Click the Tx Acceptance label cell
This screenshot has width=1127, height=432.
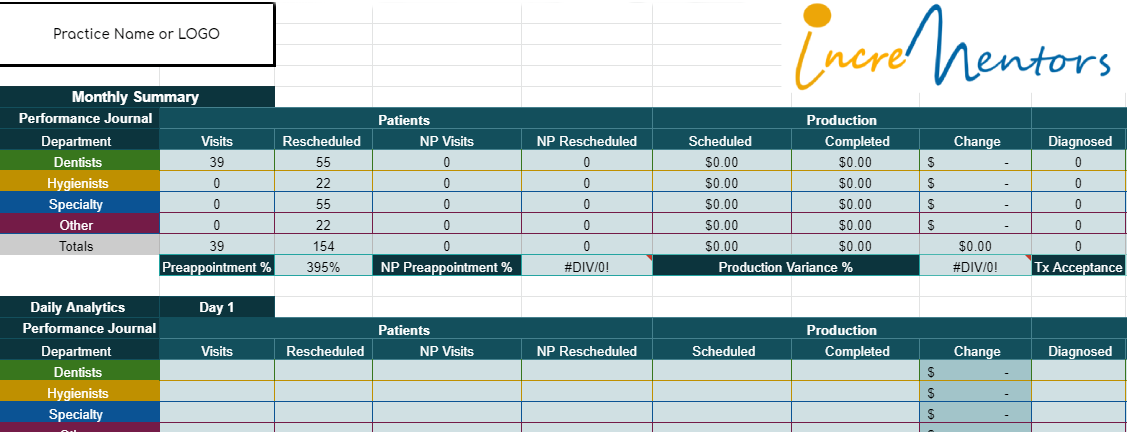pyautogui.click(x=1079, y=267)
